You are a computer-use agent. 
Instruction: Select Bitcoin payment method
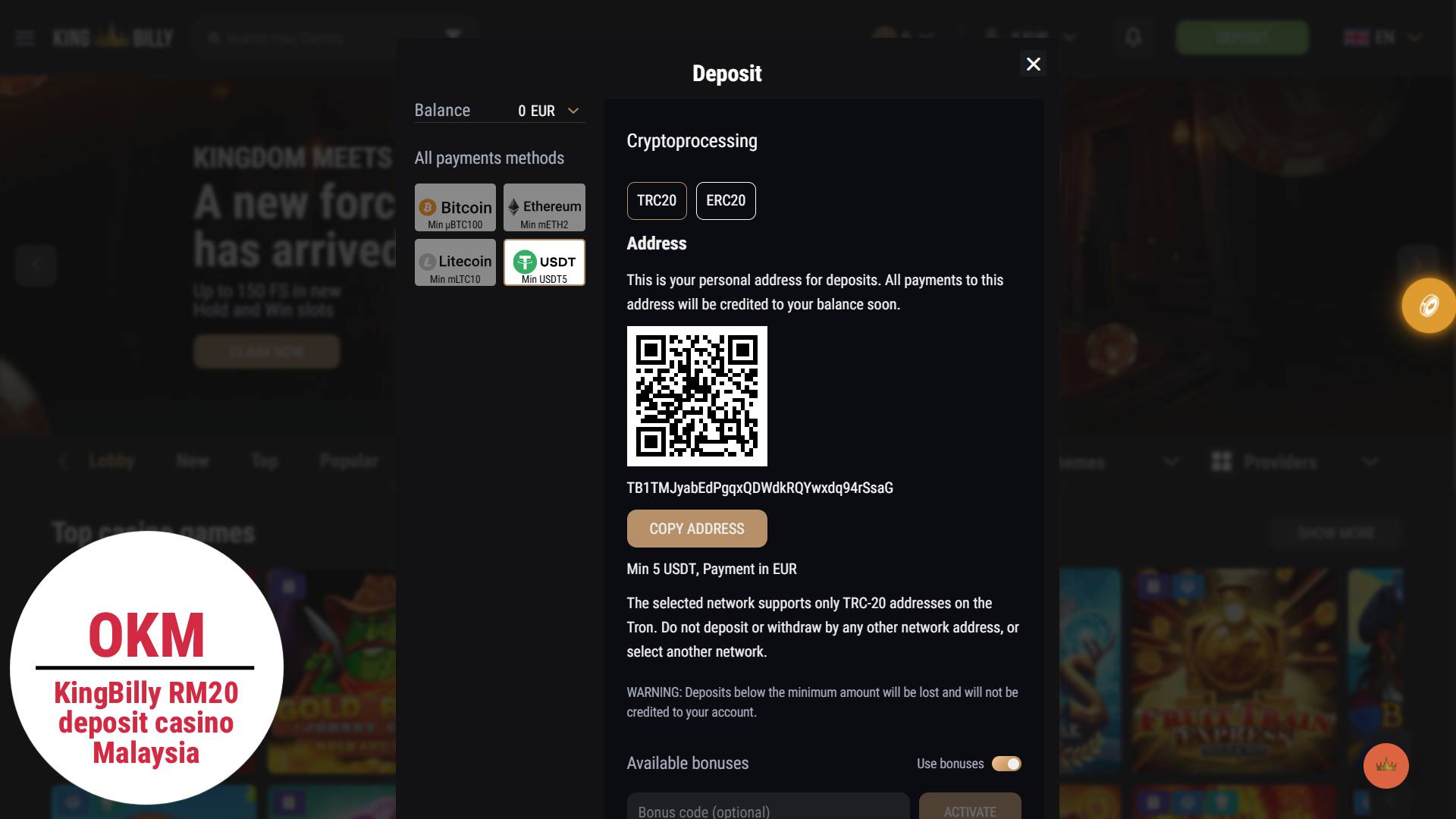(455, 207)
